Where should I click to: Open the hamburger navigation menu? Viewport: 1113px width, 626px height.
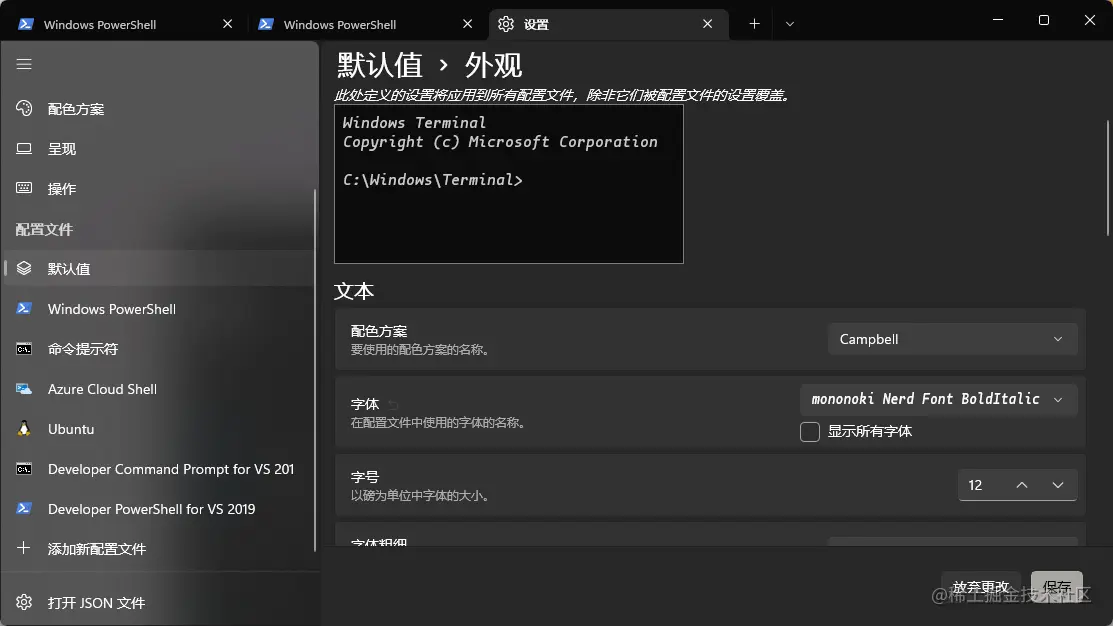pyautogui.click(x=24, y=65)
